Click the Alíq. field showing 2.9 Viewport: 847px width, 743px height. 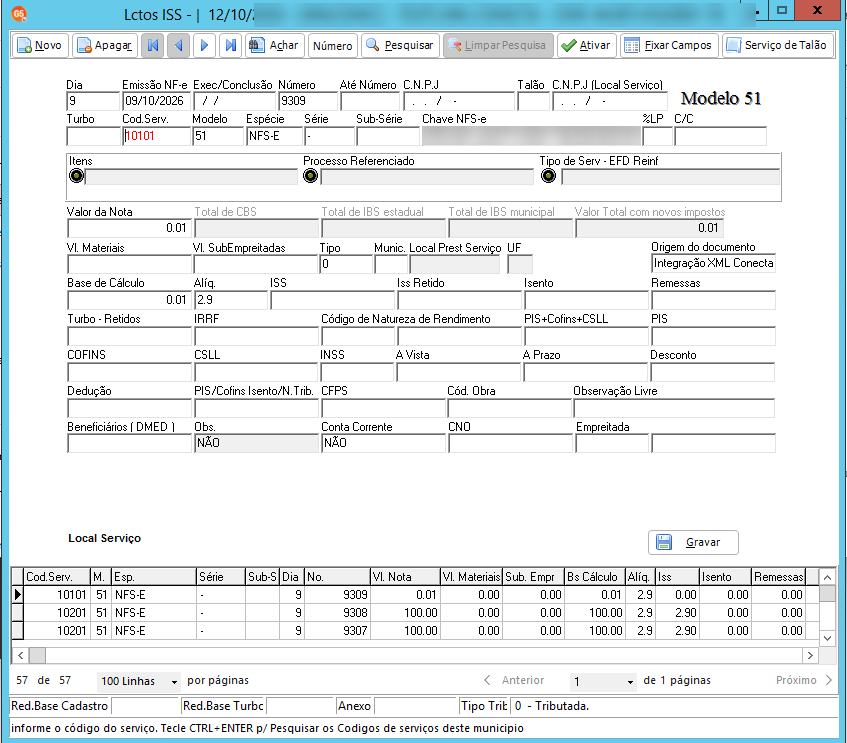click(x=231, y=300)
